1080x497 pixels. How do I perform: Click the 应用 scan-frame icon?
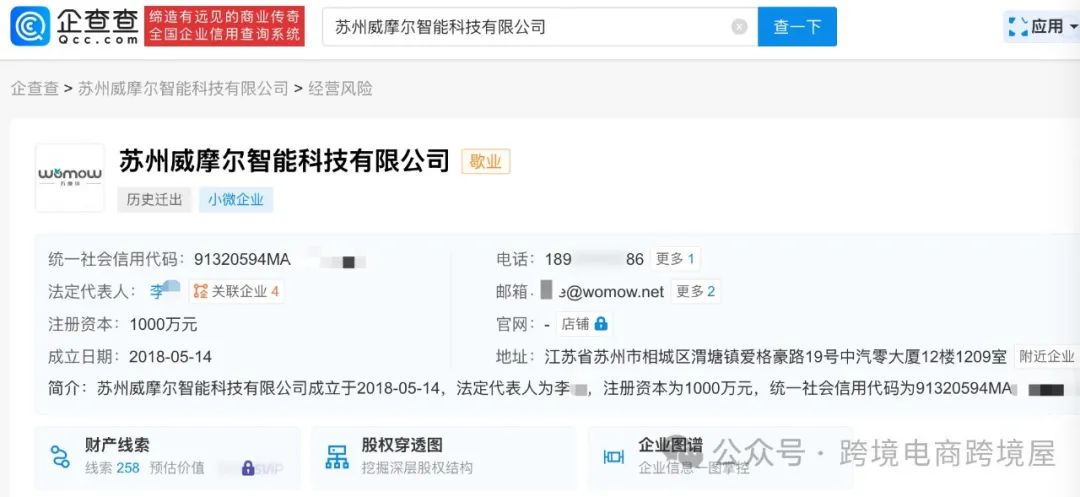tap(1018, 27)
